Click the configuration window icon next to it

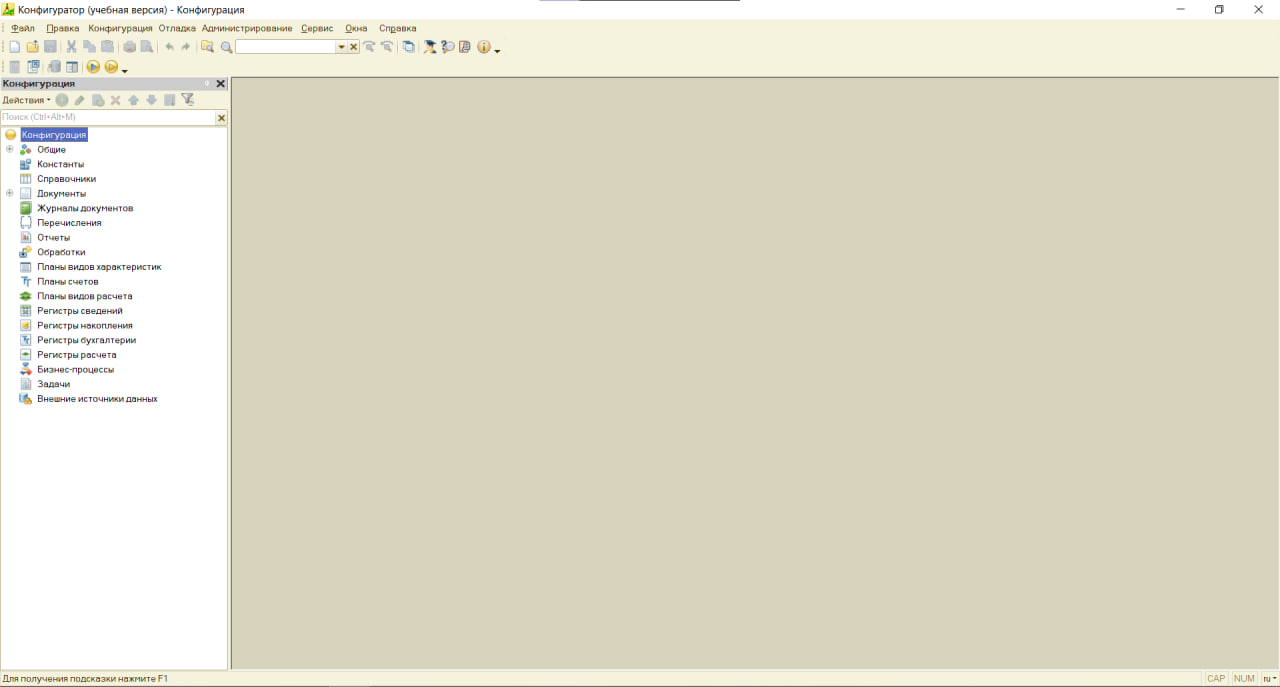click(33, 67)
